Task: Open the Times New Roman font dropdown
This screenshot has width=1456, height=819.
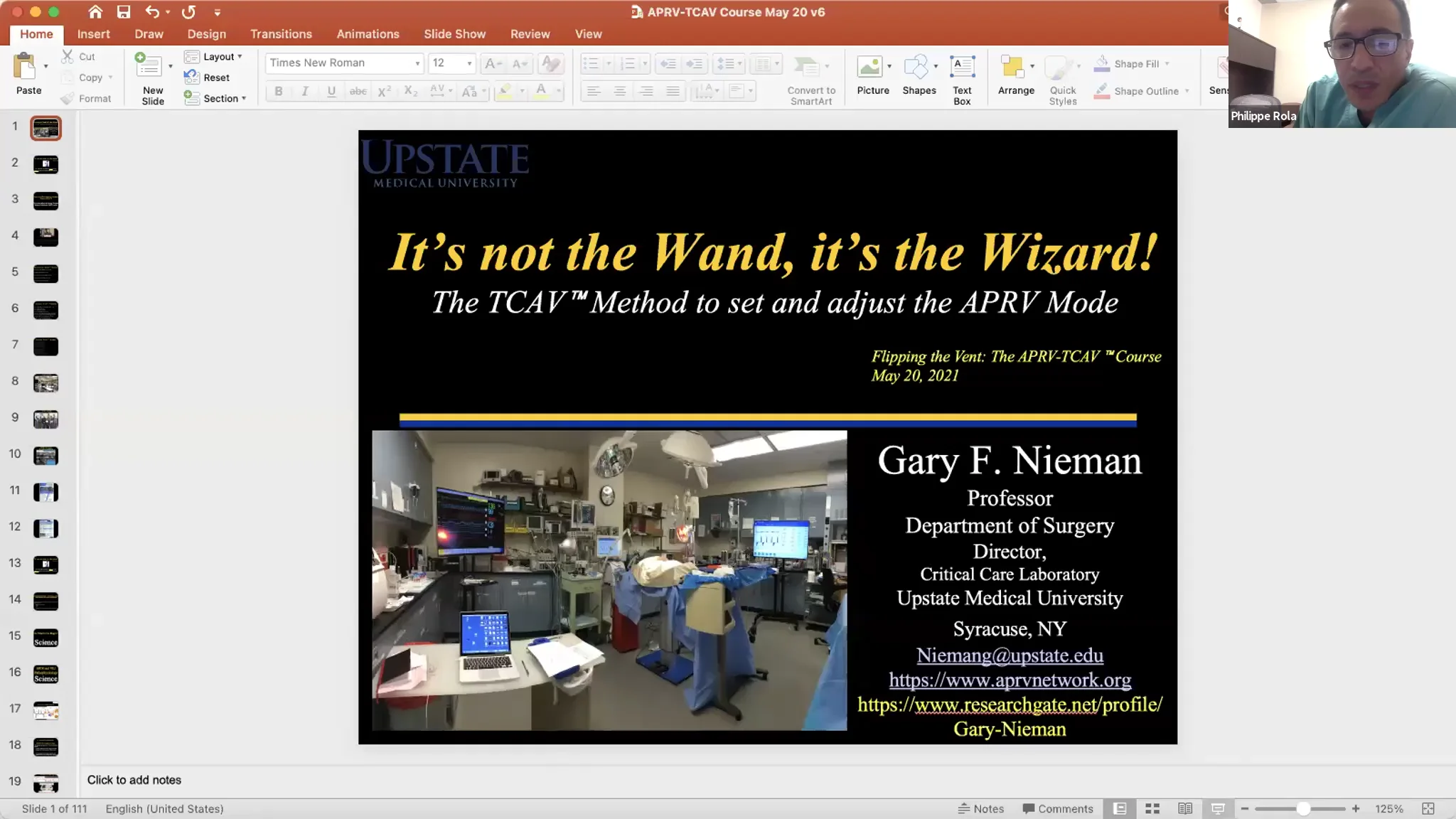Action: click(x=419, y=63)
